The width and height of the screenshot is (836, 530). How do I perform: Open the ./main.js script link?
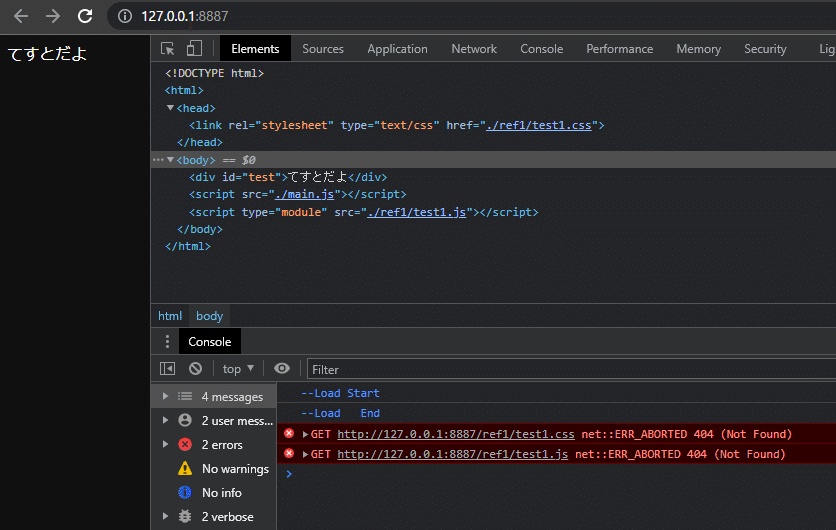pos(308,195)
